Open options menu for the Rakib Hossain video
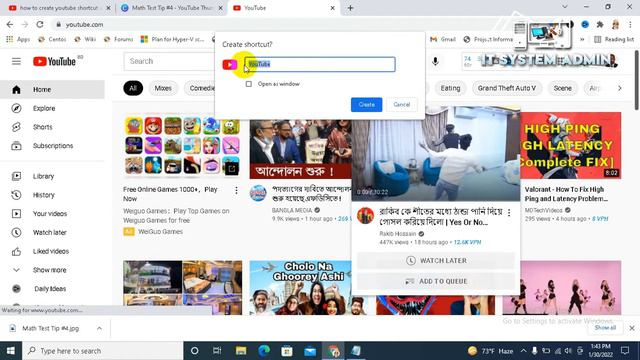The image size is (640, 360). 509,213
